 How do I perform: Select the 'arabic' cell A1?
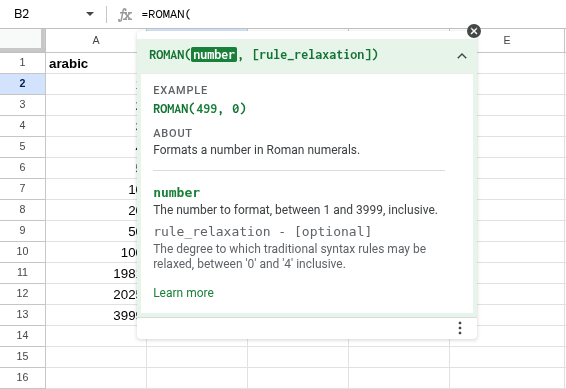[x=91, y=64]
